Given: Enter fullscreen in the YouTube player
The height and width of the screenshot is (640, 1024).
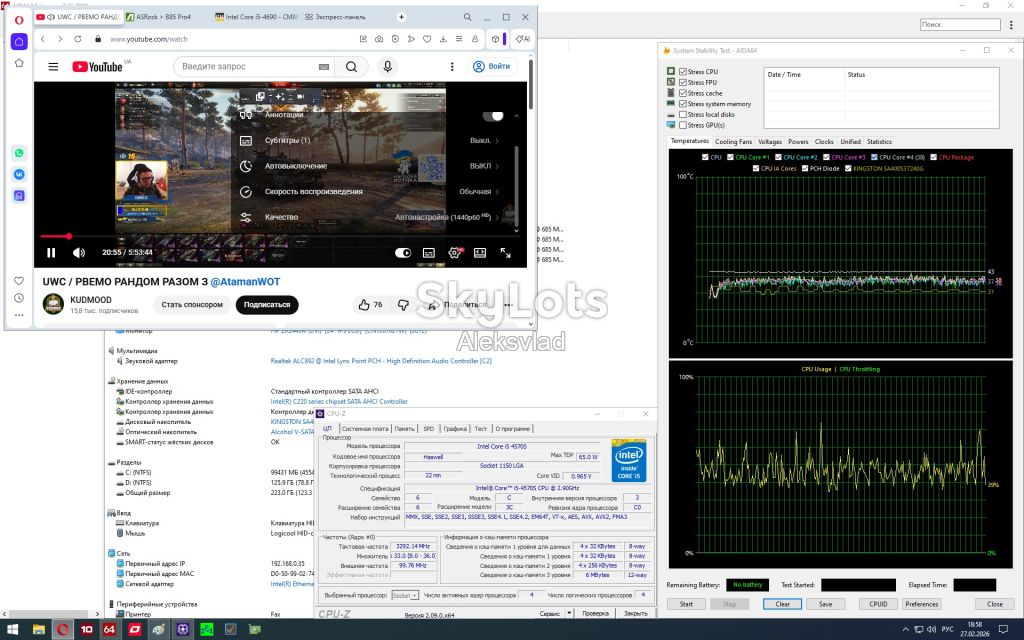Looking at the screenshot, I should coord(505,253).
